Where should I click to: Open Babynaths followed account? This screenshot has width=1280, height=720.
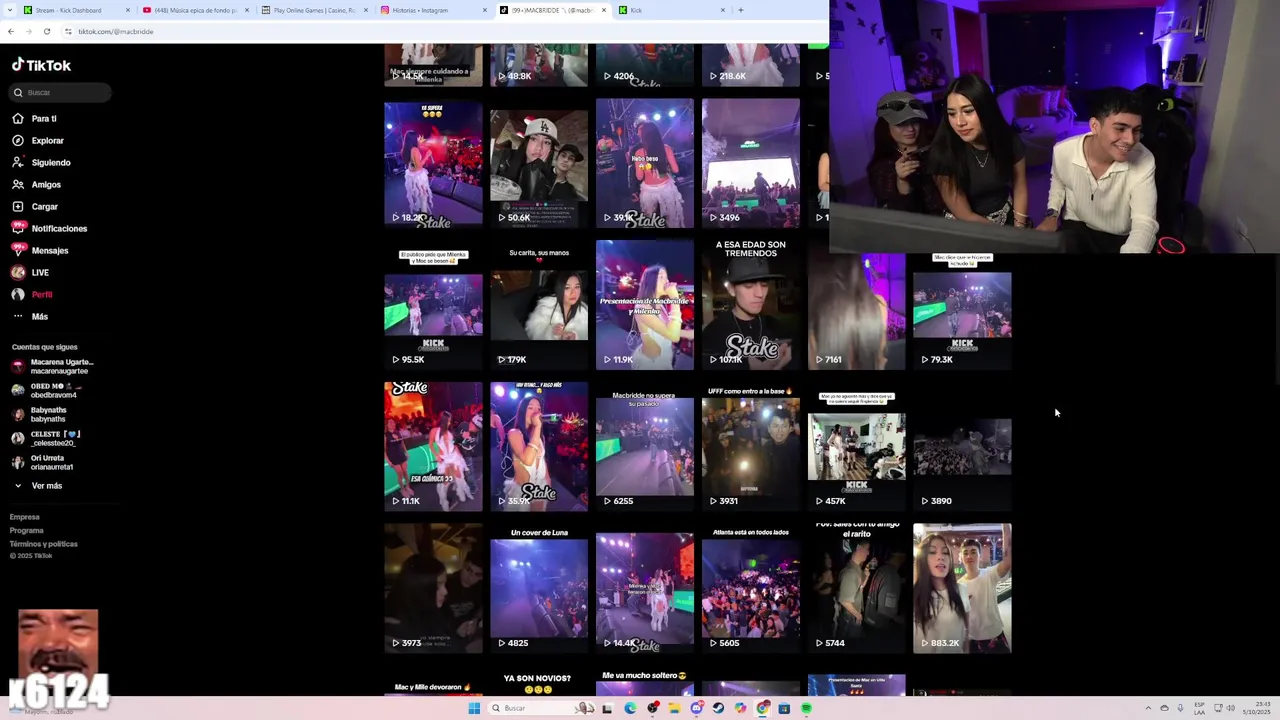point(40,414)
